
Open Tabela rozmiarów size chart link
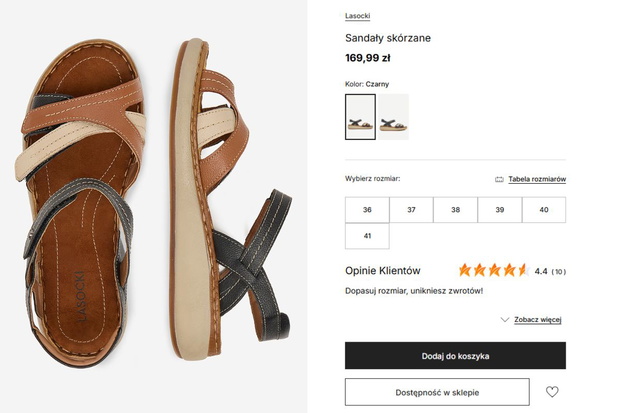coord(537,179)
